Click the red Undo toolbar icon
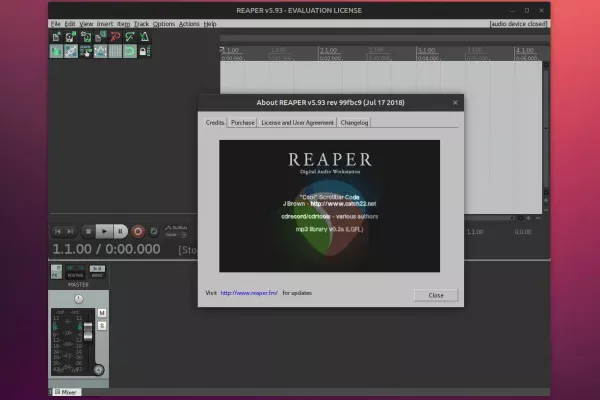Image resolution: width=600 pixels, height=400 pixels. (x=115, y=37)
